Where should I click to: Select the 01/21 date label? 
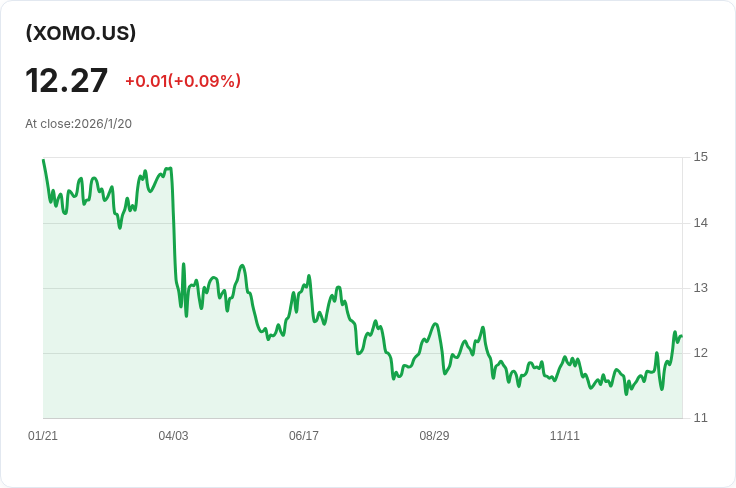[x=43, y=436]
